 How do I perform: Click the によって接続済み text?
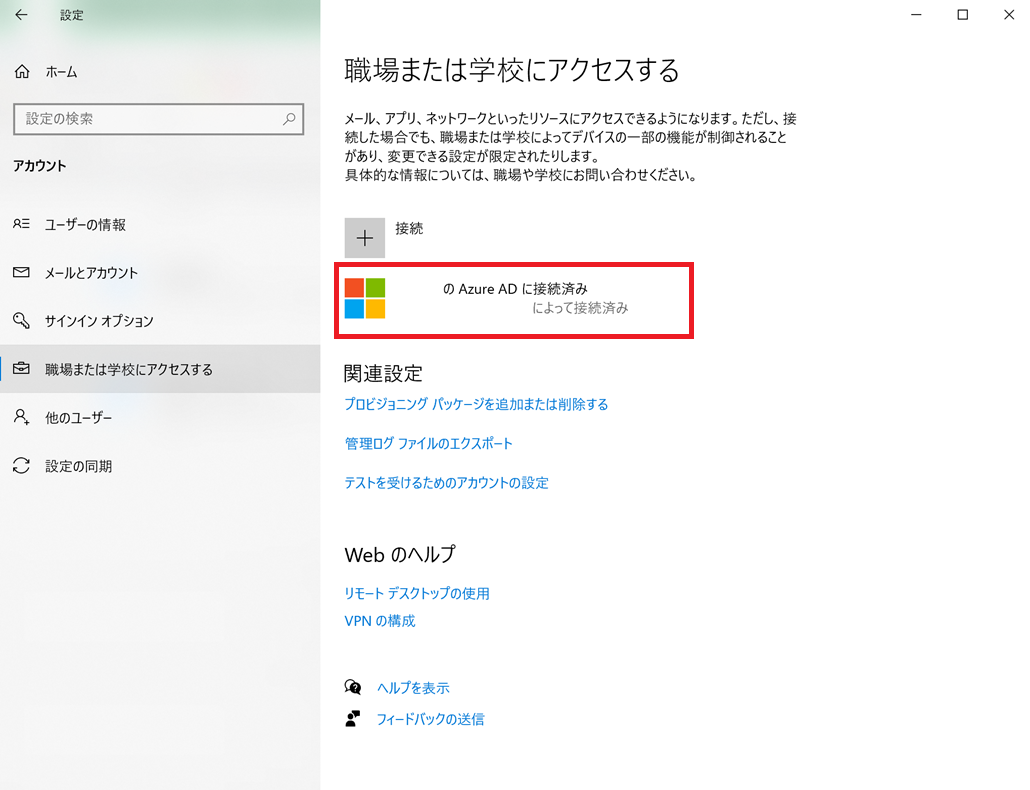[580, 308]
